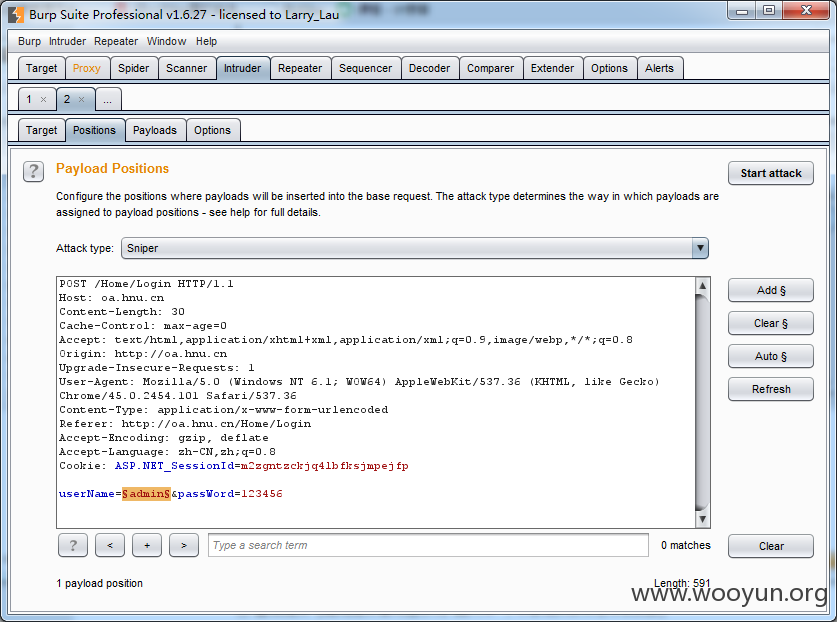Screen dimensions: 837x622
Task: Open the Repeater menu
Action: point(116,41)
